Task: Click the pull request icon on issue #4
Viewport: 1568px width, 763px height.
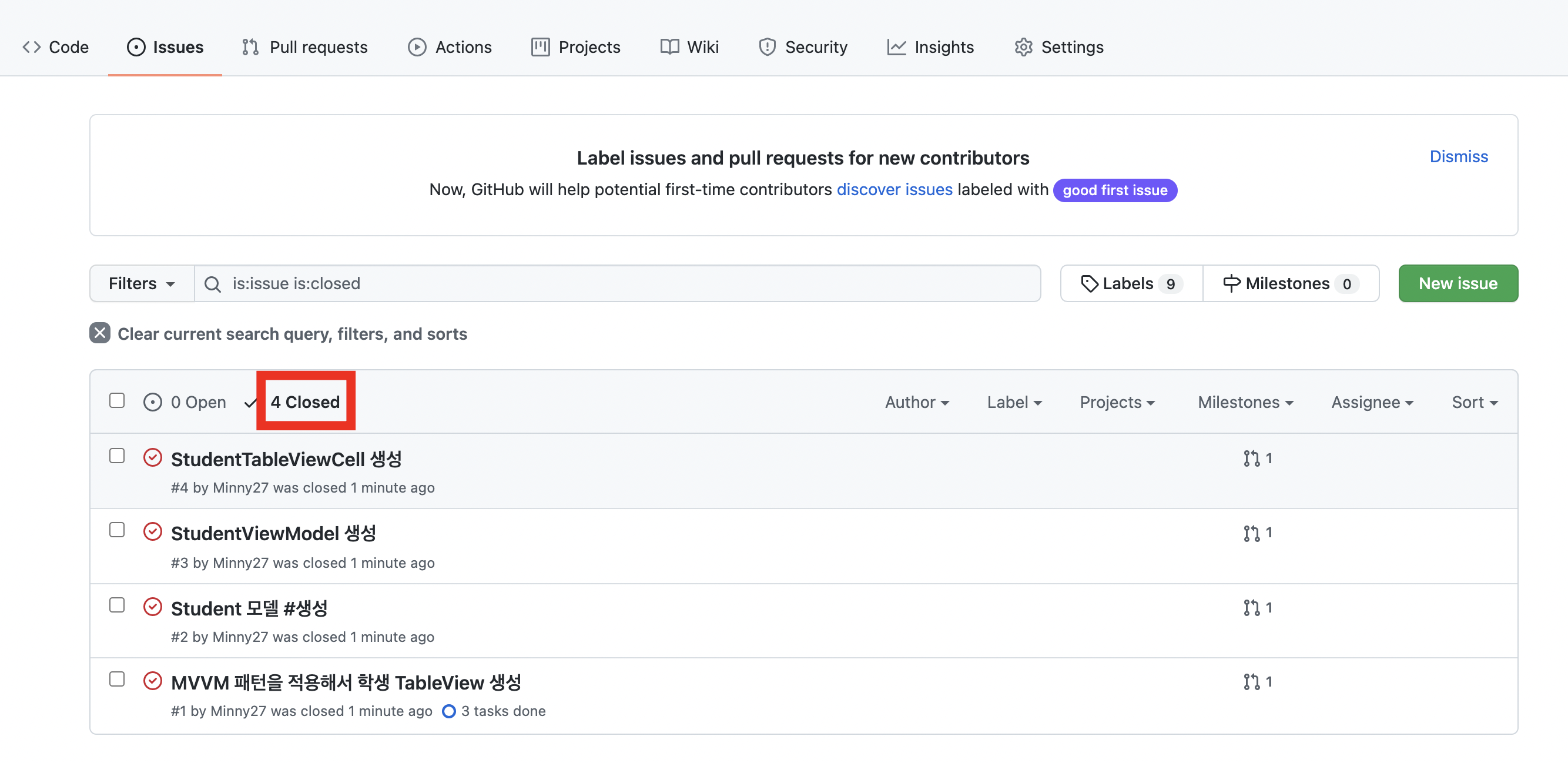Action: coord(1251,458)
